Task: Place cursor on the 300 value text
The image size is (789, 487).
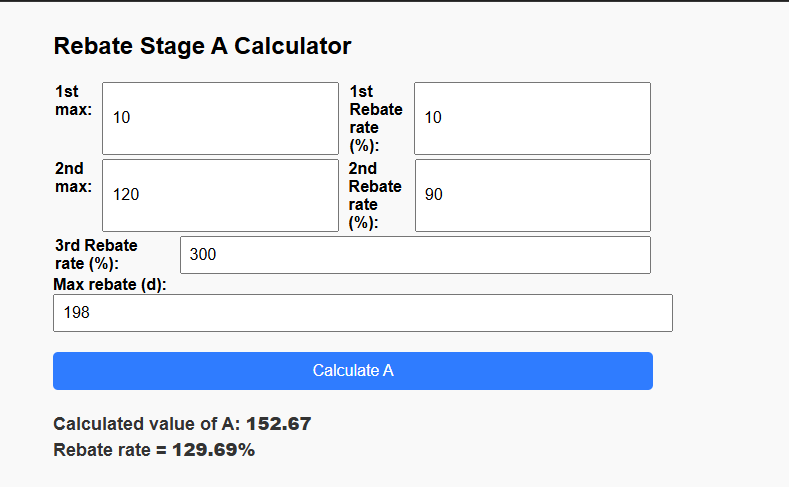Action: [203, 255]
